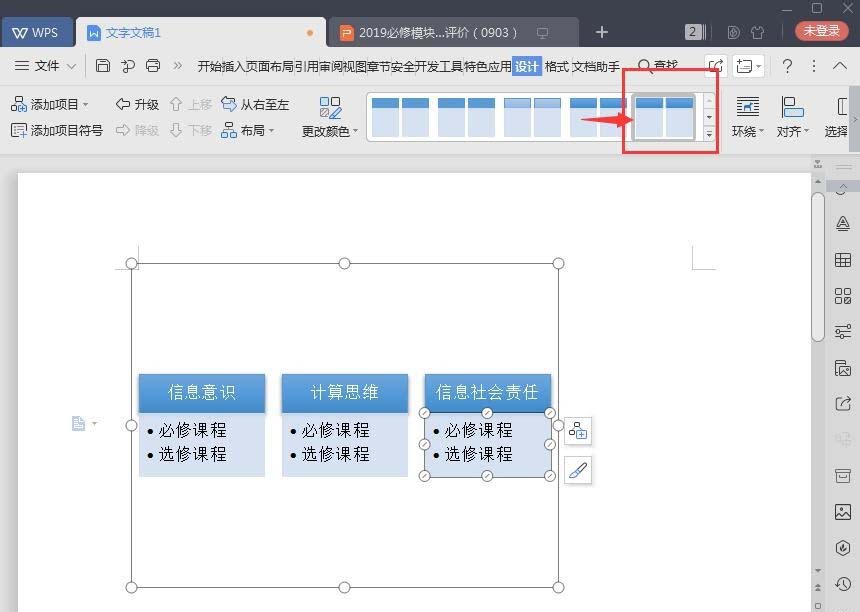Click the vertical scrollbar thumb

[818, 267]
